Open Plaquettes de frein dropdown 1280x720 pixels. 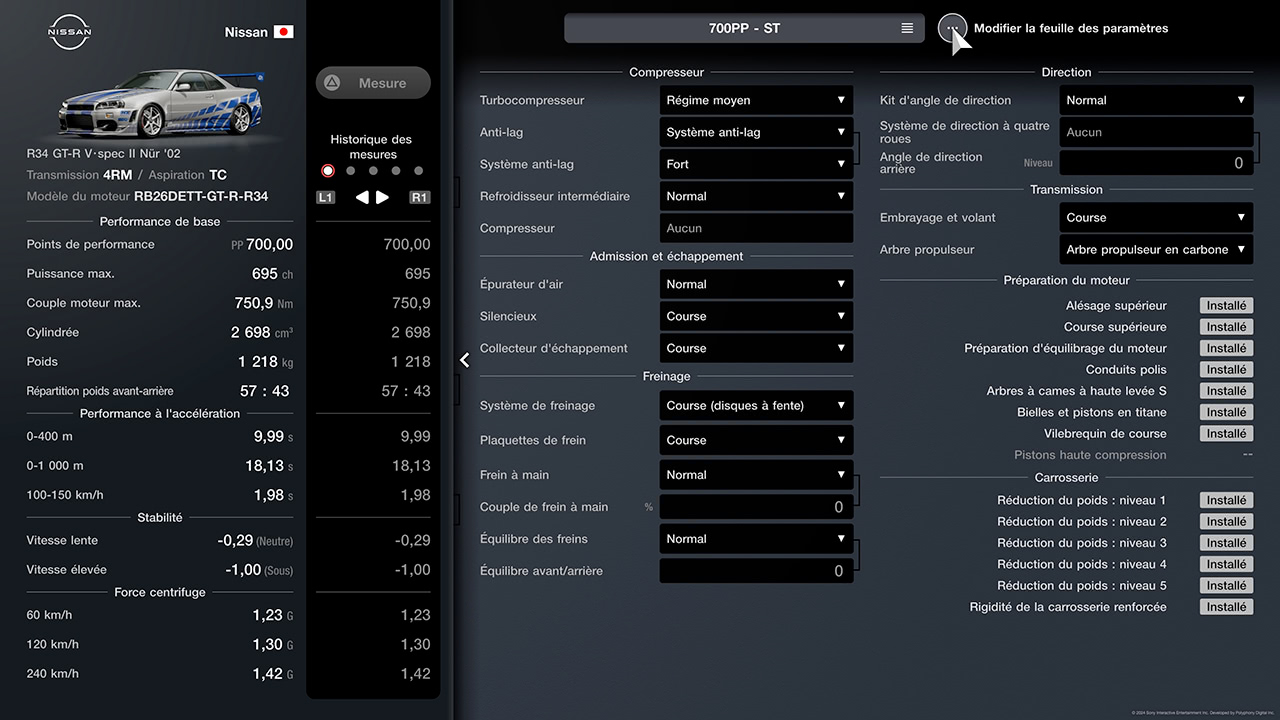[756, 440]
